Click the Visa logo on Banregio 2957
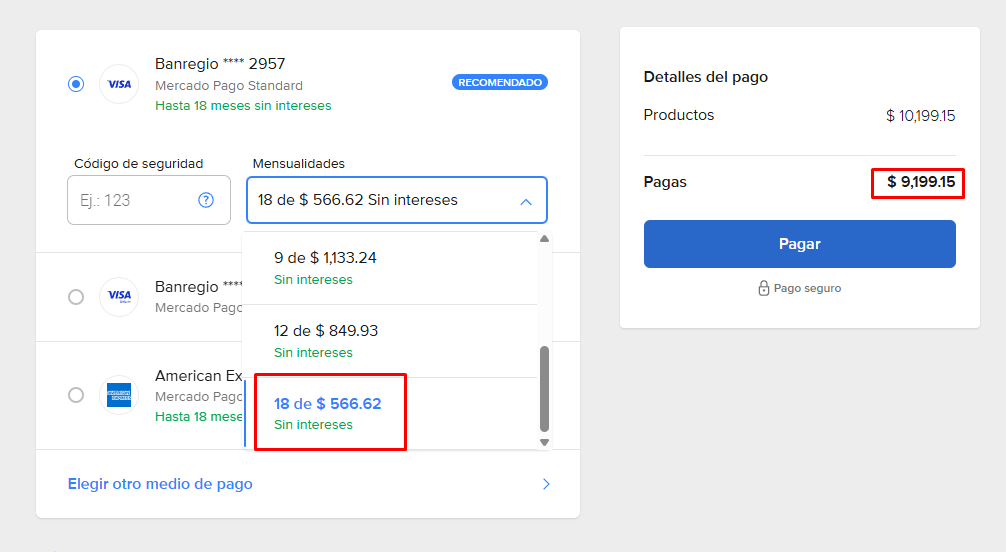 119,84
